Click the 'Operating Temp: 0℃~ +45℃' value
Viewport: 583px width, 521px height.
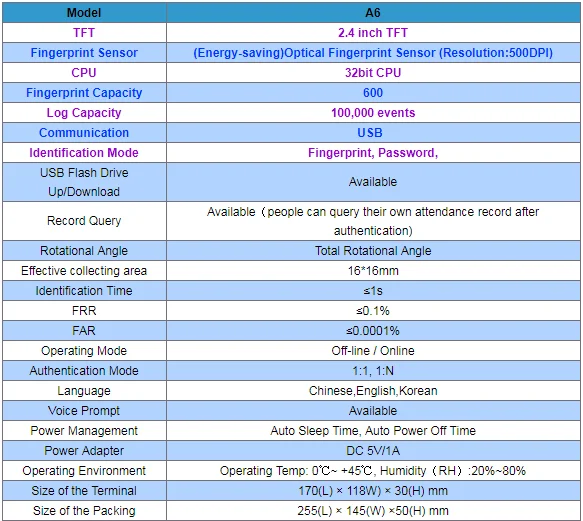[296, 471]
